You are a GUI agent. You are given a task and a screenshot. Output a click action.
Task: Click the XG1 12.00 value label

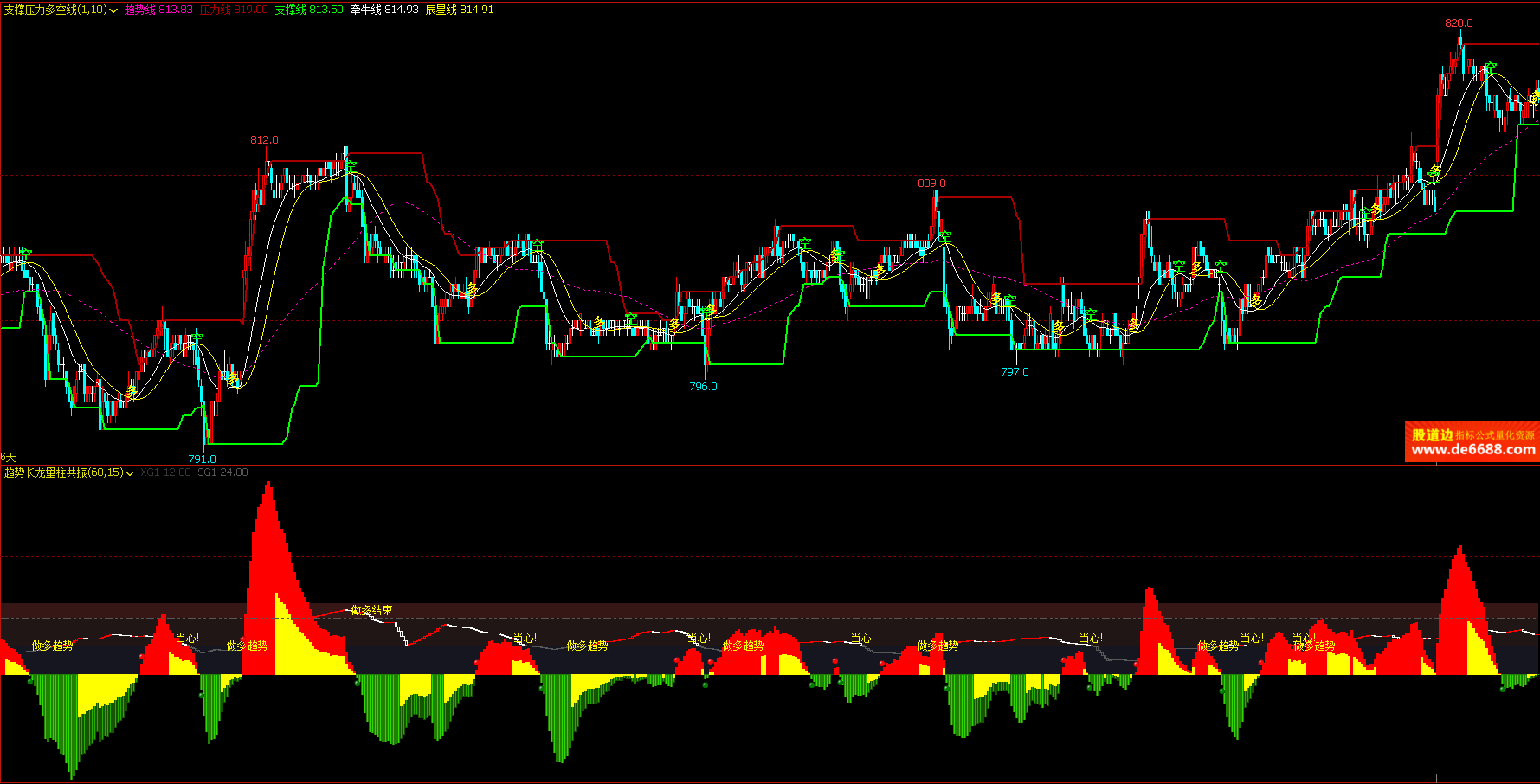point(165,472)
